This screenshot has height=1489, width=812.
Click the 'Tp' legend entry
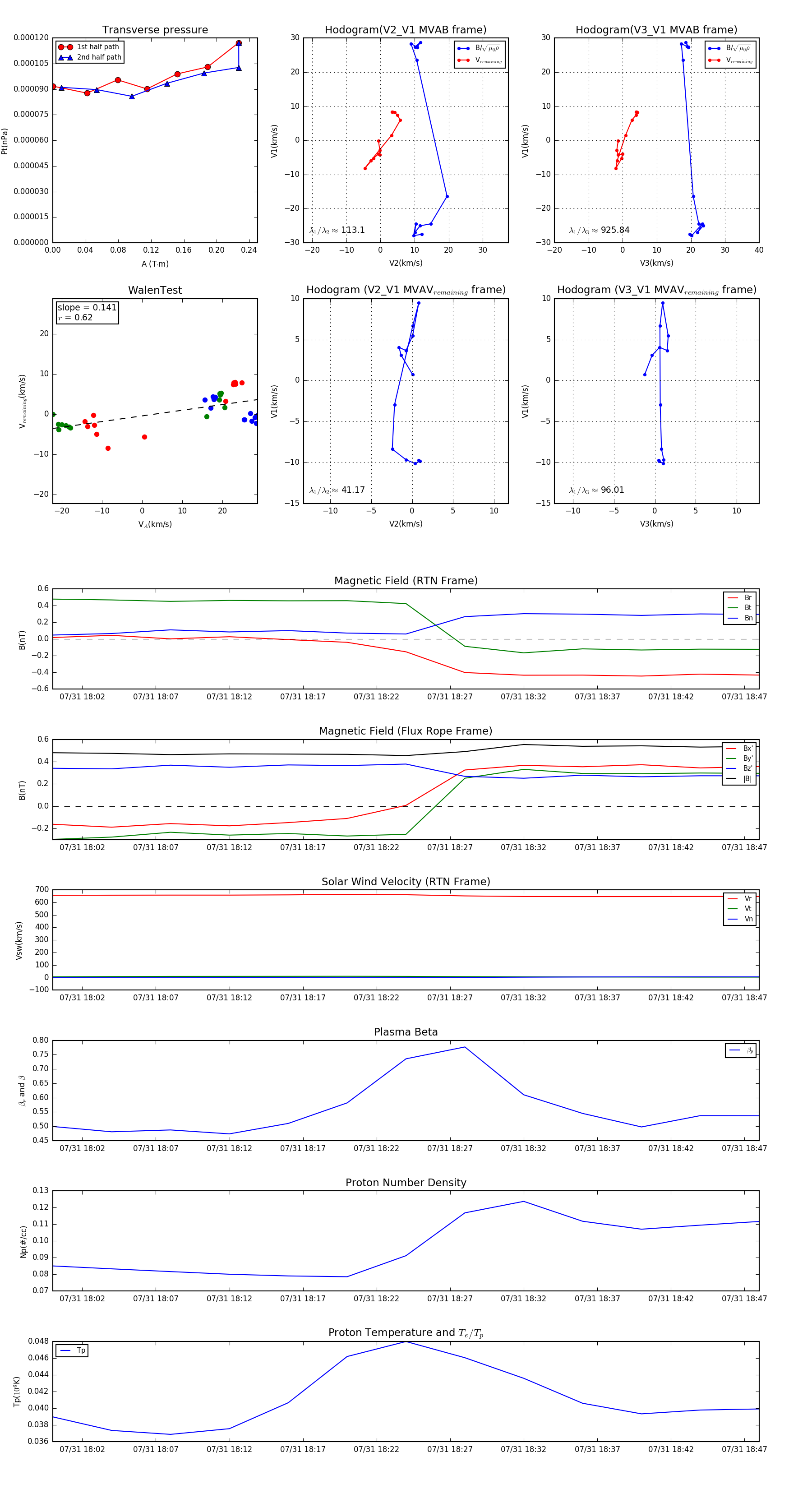pos(72,1351)
